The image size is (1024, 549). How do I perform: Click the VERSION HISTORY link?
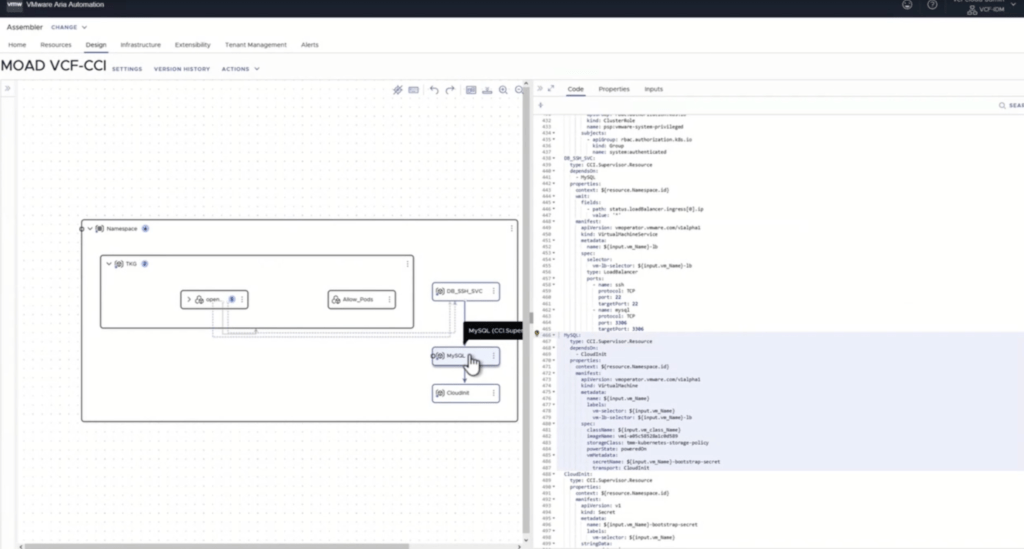[181, 69]
